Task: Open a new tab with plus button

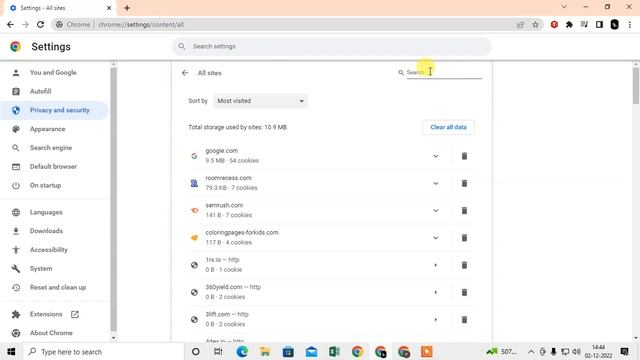Action: click(127, 8)
